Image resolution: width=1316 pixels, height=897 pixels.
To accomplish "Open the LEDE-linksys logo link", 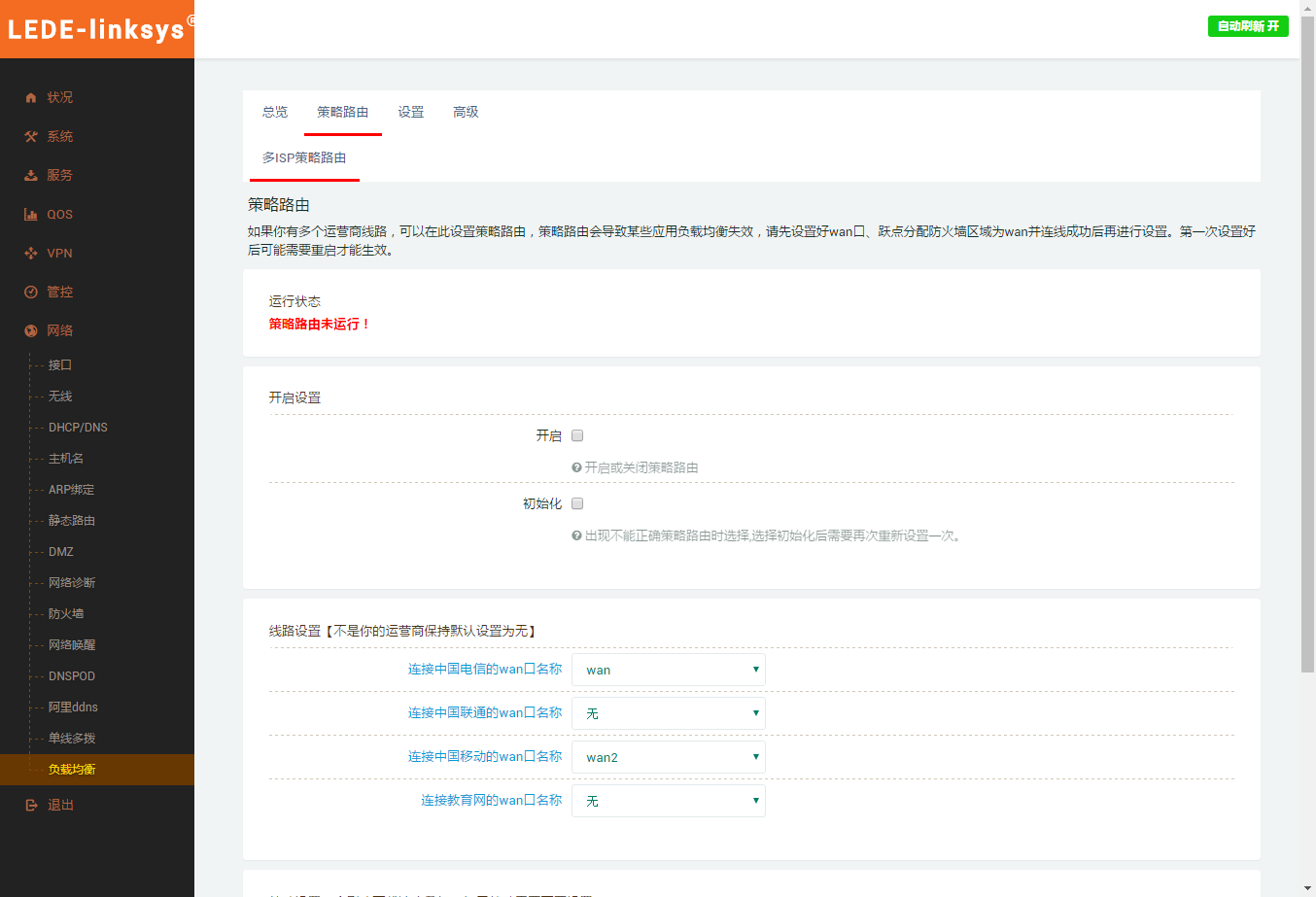I will click(97, 29).
